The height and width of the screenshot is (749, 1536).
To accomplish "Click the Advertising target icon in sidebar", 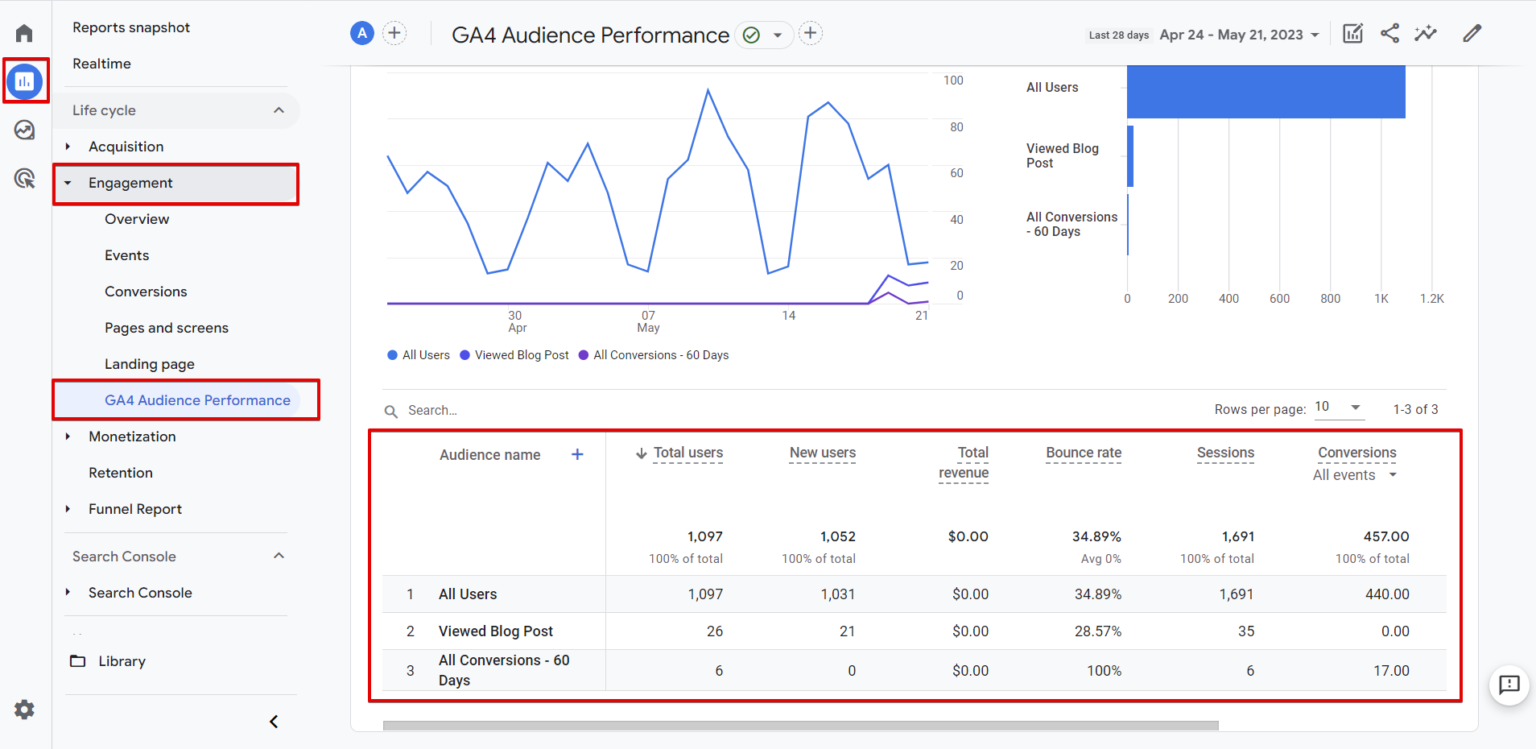I will click(x=24, y=177).
